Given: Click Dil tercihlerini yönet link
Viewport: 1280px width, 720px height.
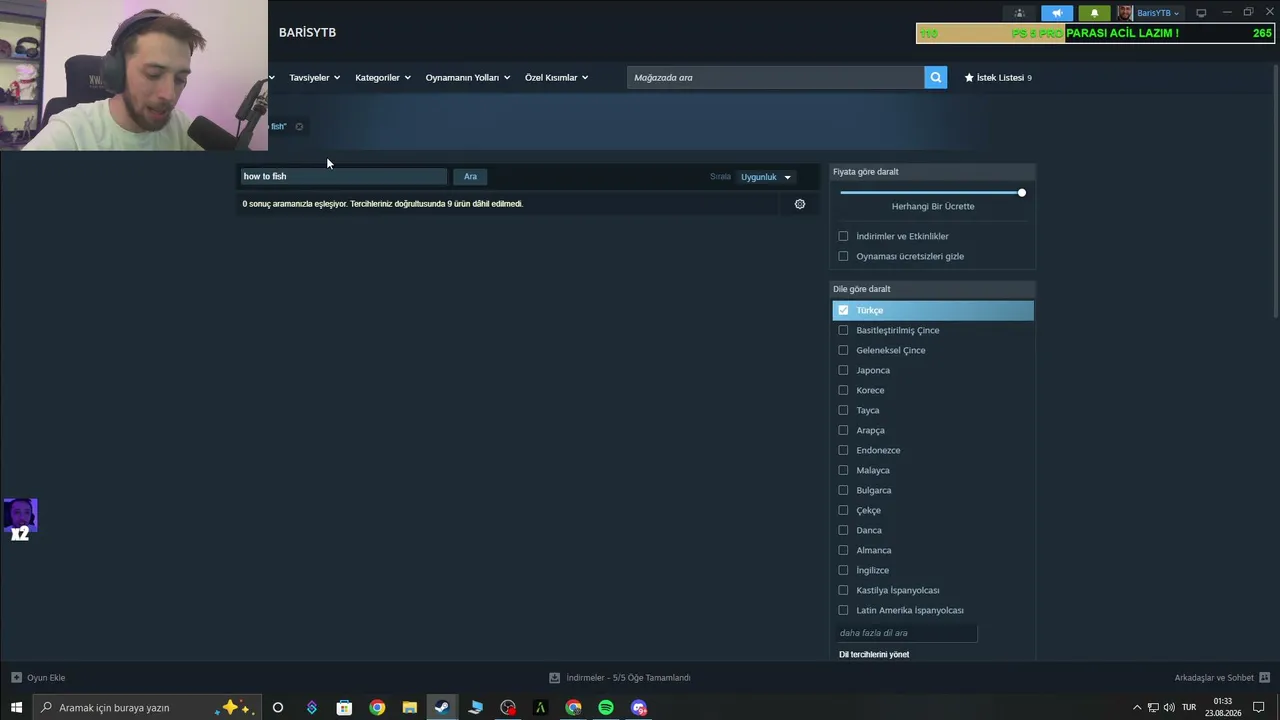Looking at the screenshot, I should click(x=874, y=654).
